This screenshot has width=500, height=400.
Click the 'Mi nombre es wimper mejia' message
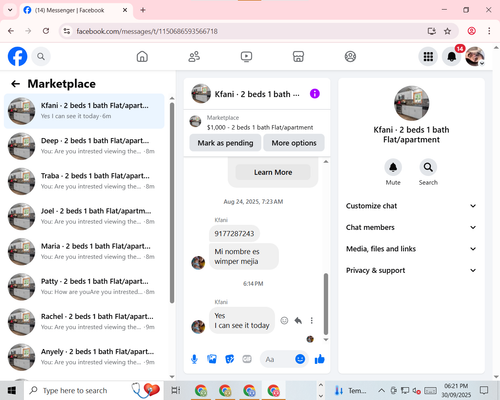click(244, 256)
